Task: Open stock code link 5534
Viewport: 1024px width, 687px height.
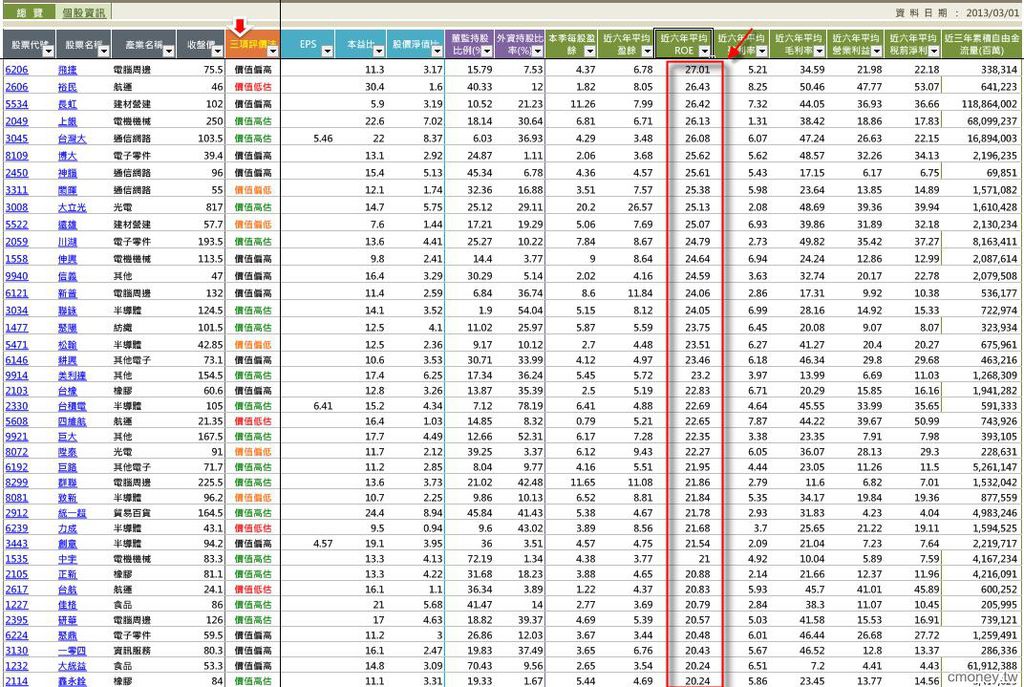Action: tap(17, 104)
